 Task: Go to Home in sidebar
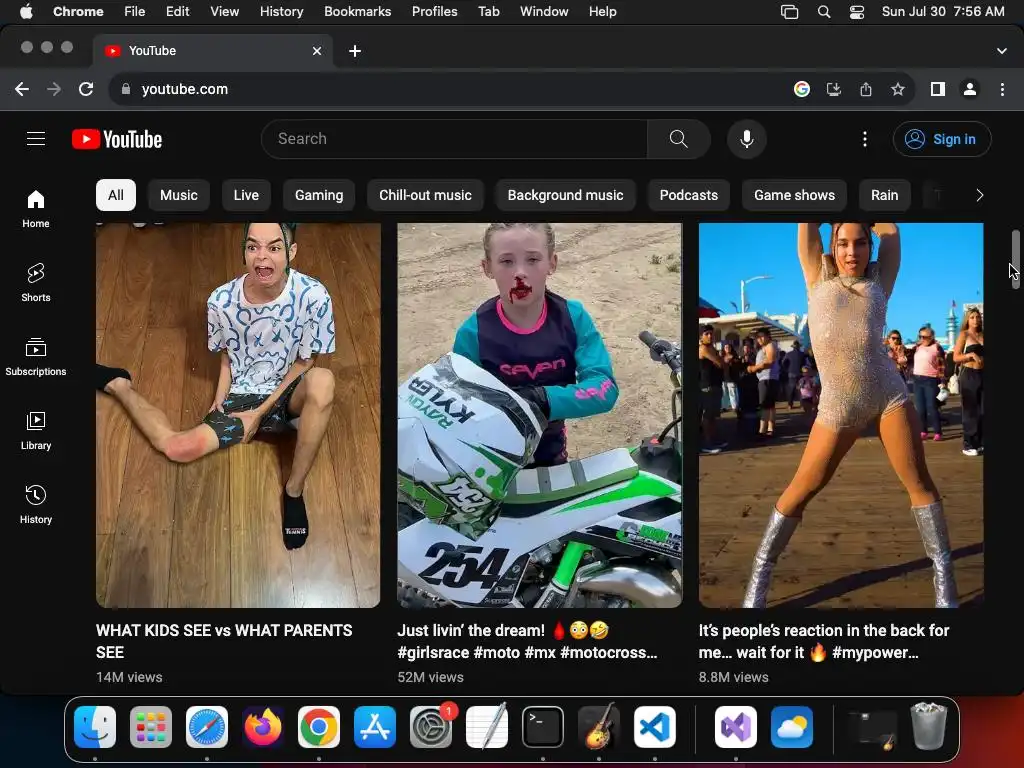(36, 209)
